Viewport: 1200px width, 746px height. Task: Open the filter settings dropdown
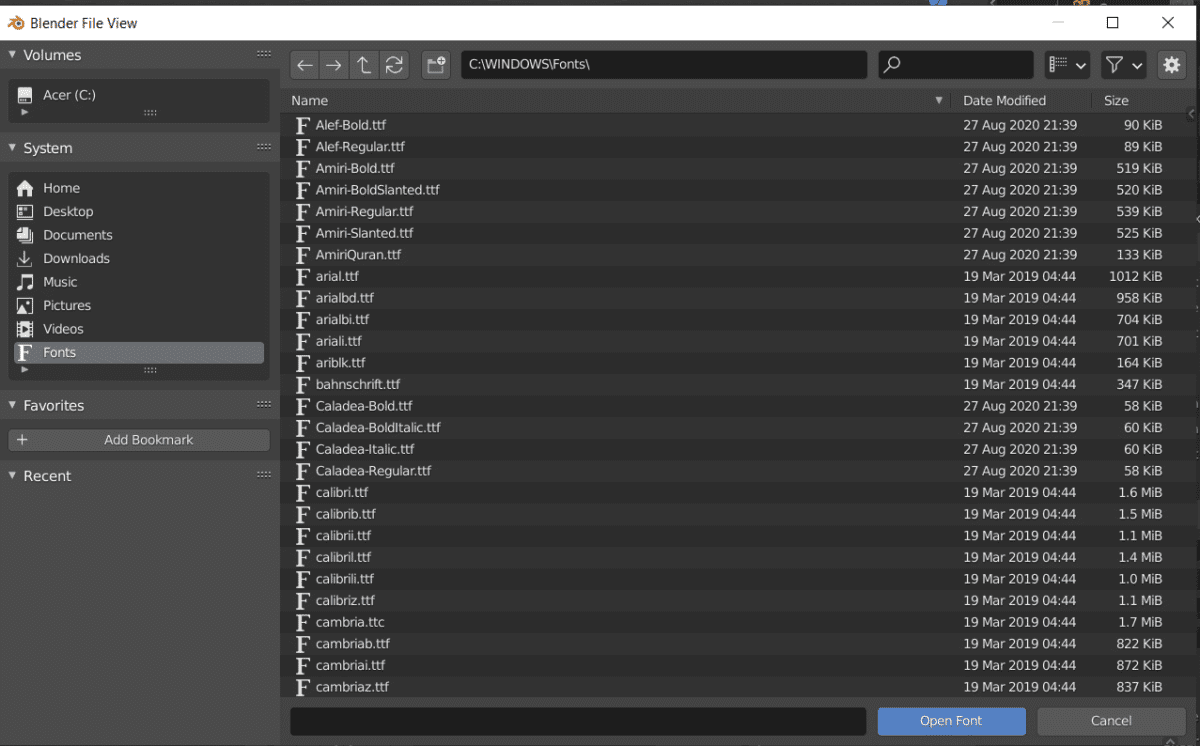(x=1123, y=65)
